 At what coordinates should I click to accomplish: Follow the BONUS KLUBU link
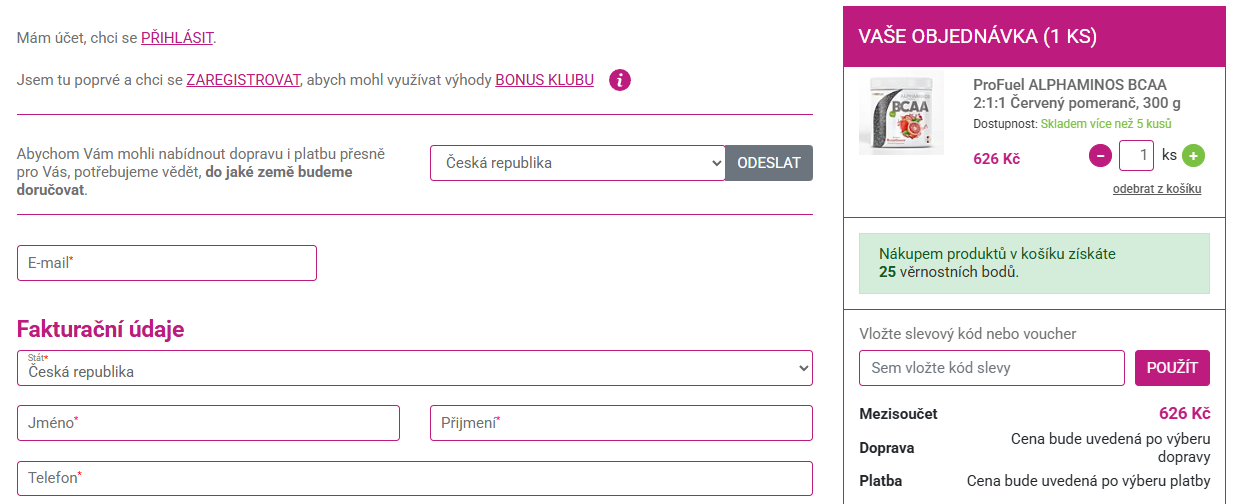point(544,80)
